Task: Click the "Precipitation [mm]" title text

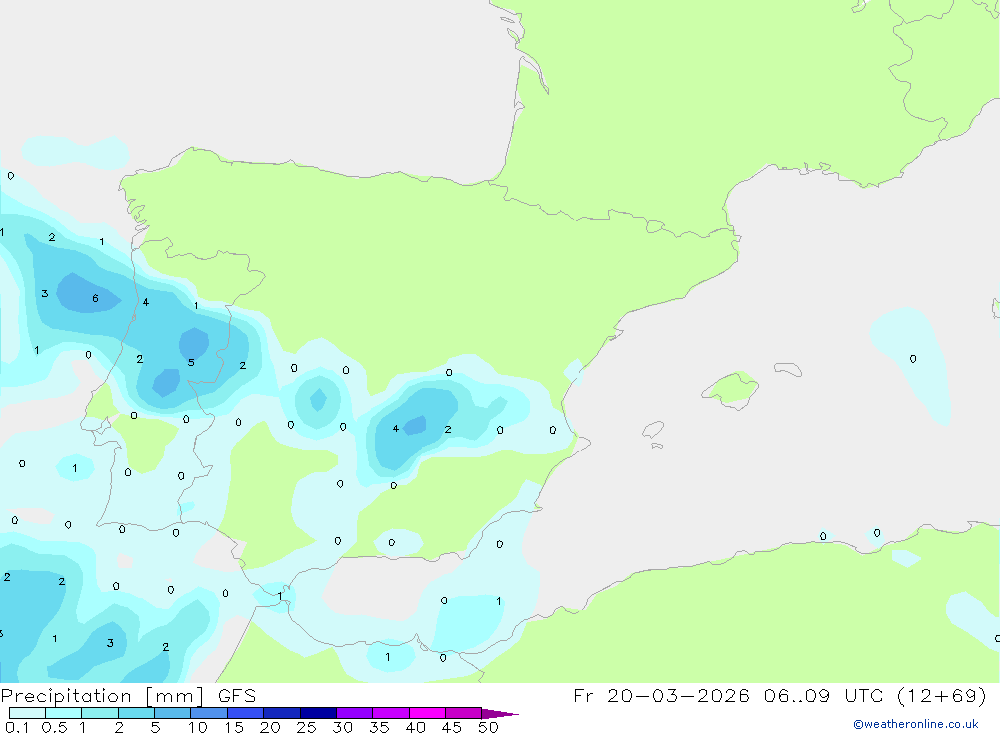Action: (x=102, y=696)
